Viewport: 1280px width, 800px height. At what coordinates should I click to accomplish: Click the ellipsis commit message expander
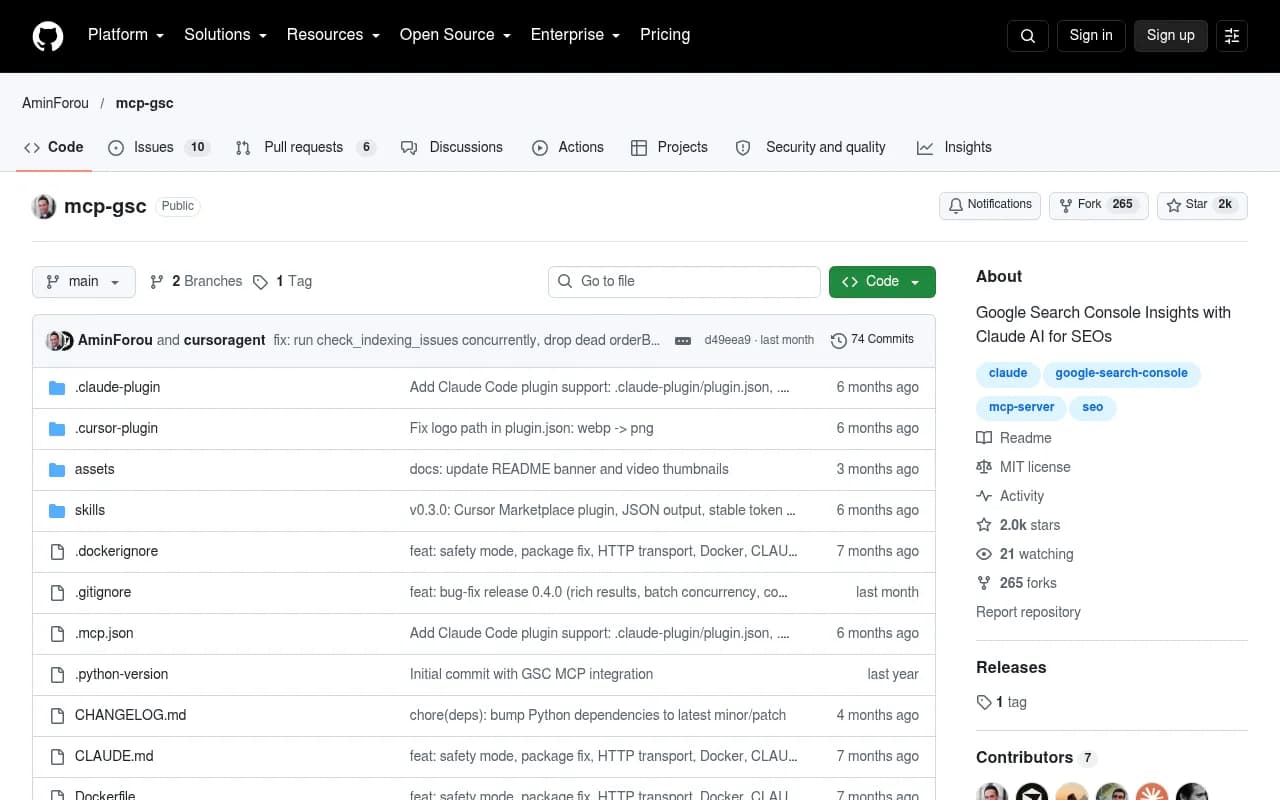pyautogui.click(x=683, y=340)
